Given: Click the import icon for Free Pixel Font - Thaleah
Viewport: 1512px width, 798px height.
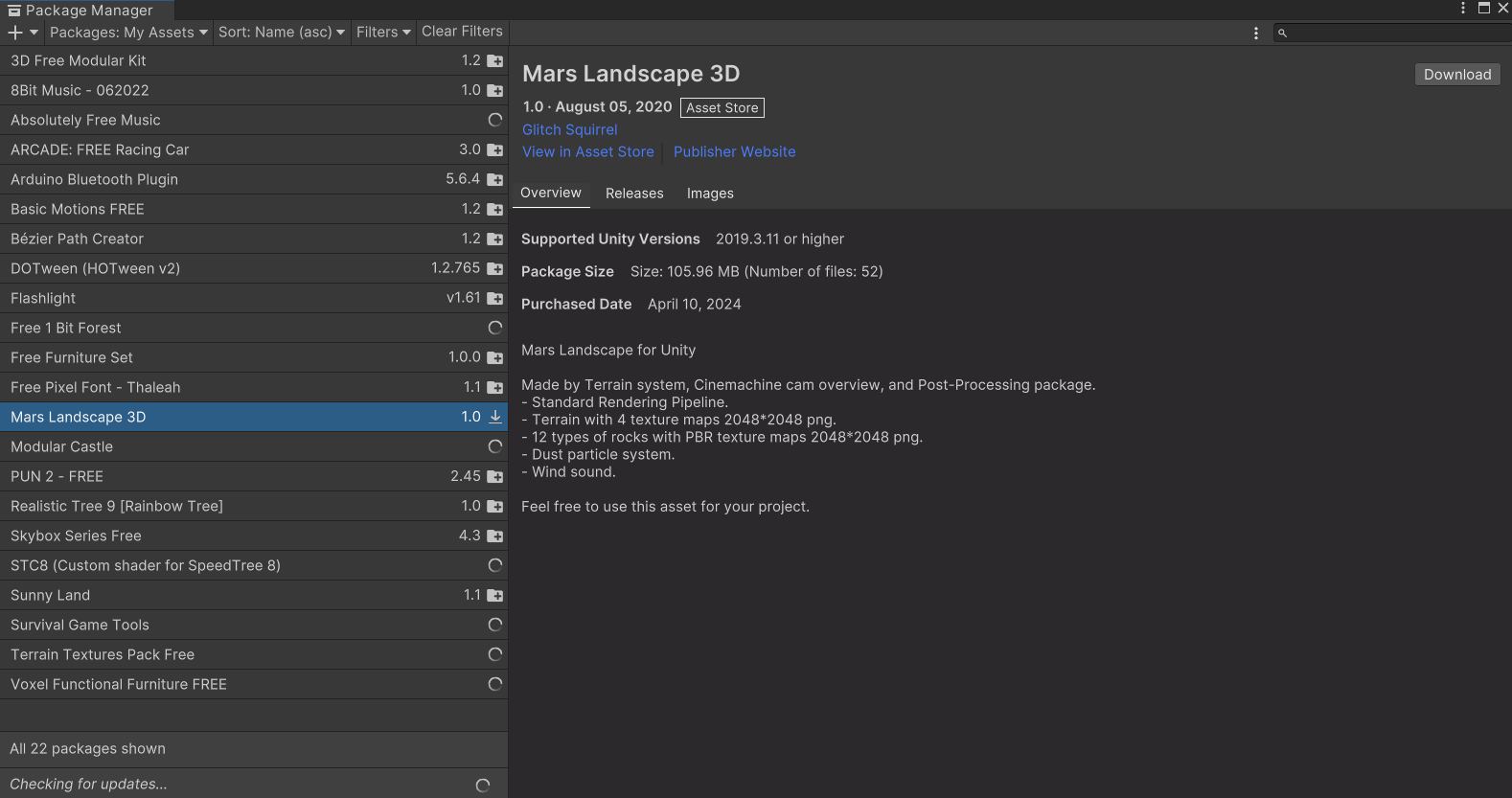Looking at the screenshot, I should (x=494, y=388).
